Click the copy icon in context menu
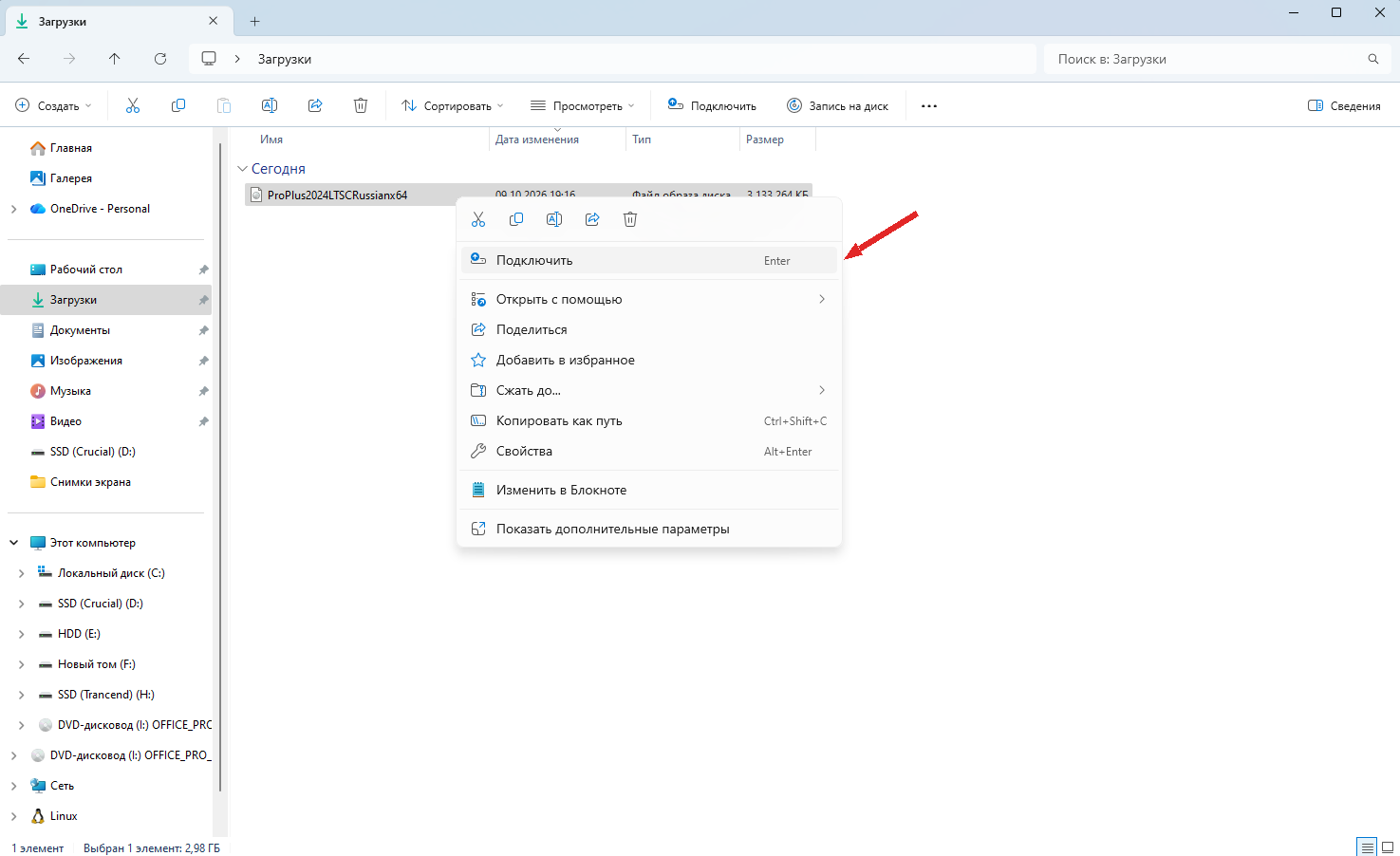 [516, 219]
